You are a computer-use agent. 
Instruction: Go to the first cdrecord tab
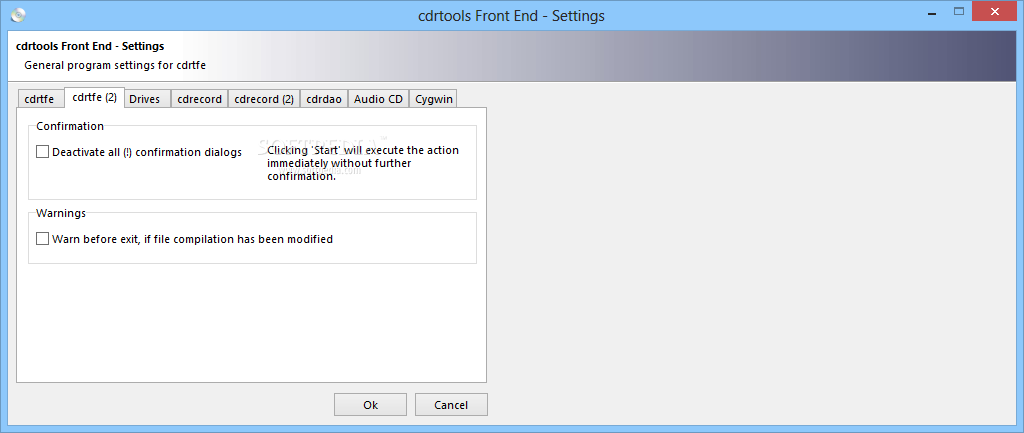[x=199, y=99]
